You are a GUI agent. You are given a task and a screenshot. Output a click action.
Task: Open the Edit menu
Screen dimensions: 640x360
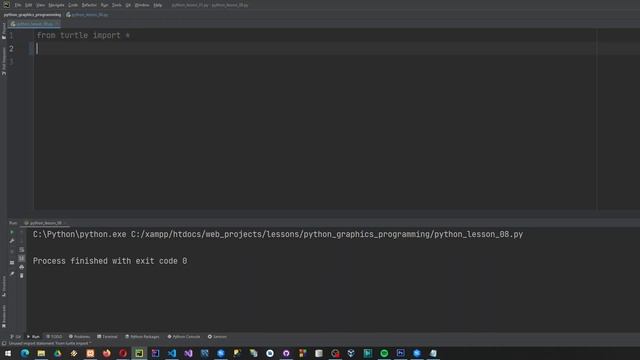(29, 5)
